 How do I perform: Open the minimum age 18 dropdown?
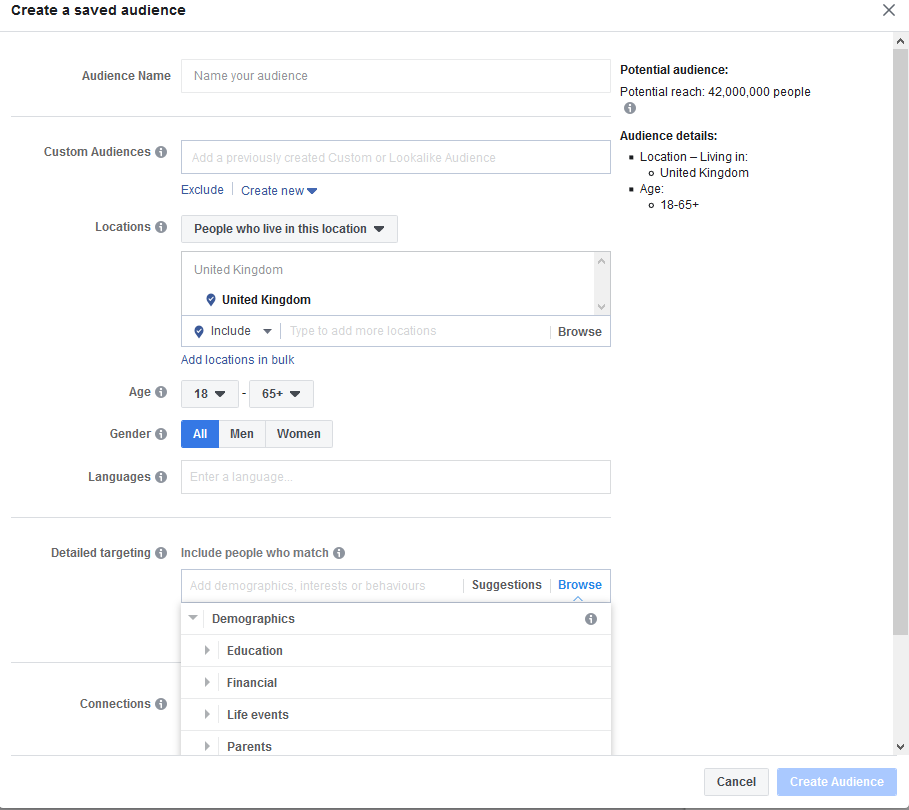209,393
